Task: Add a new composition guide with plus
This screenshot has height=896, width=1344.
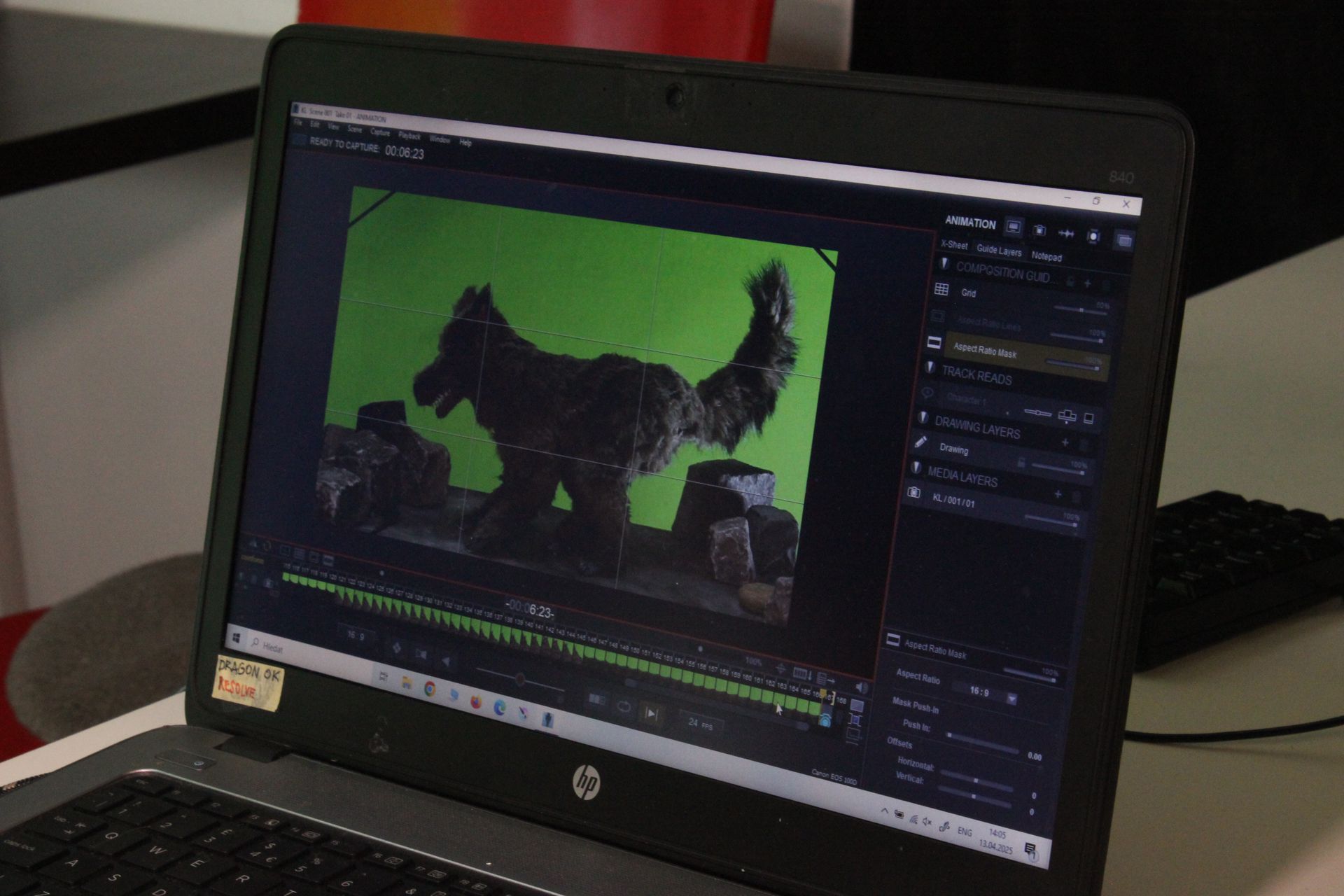Action: [1088, 283]
